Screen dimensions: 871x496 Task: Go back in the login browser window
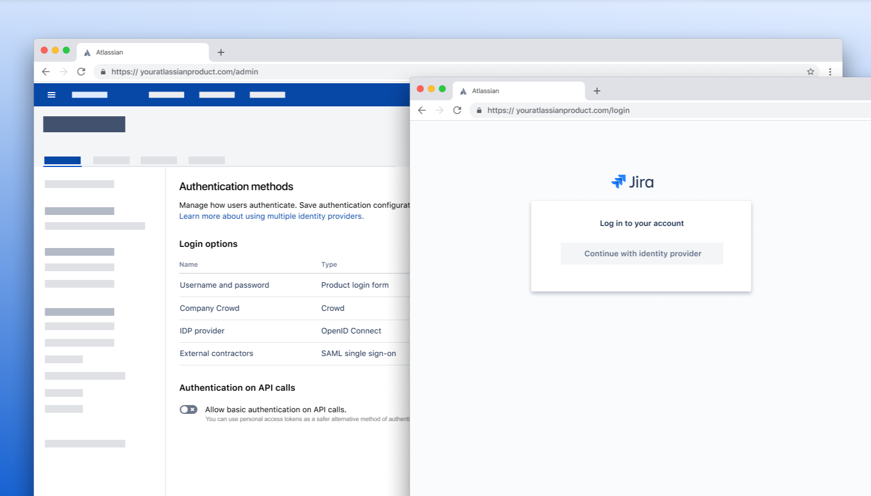pos(422,111)
